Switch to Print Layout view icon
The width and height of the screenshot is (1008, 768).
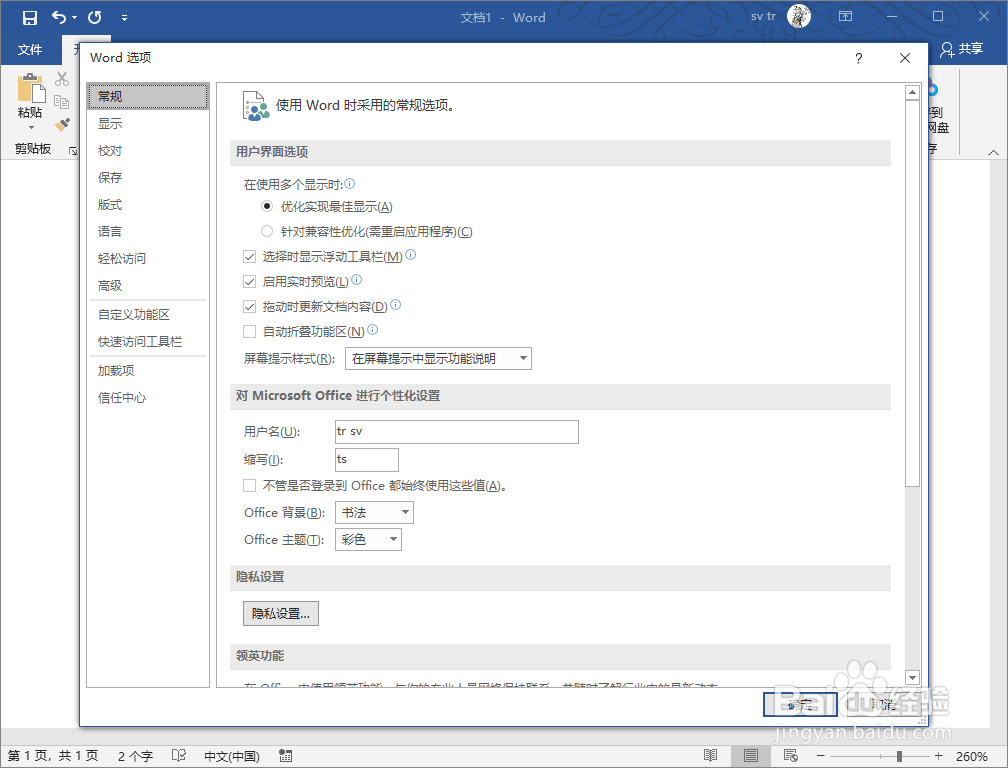[x=750, y=756]
